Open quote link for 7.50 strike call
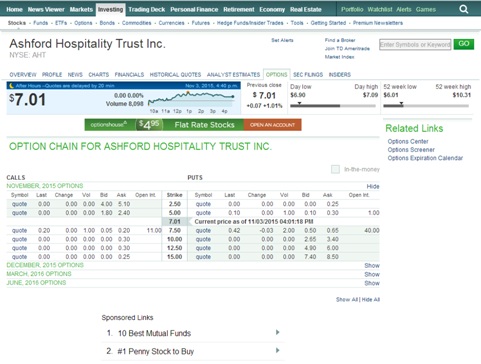Image resolution: width=481 pixels, height=364 pixels. (19, 230)
